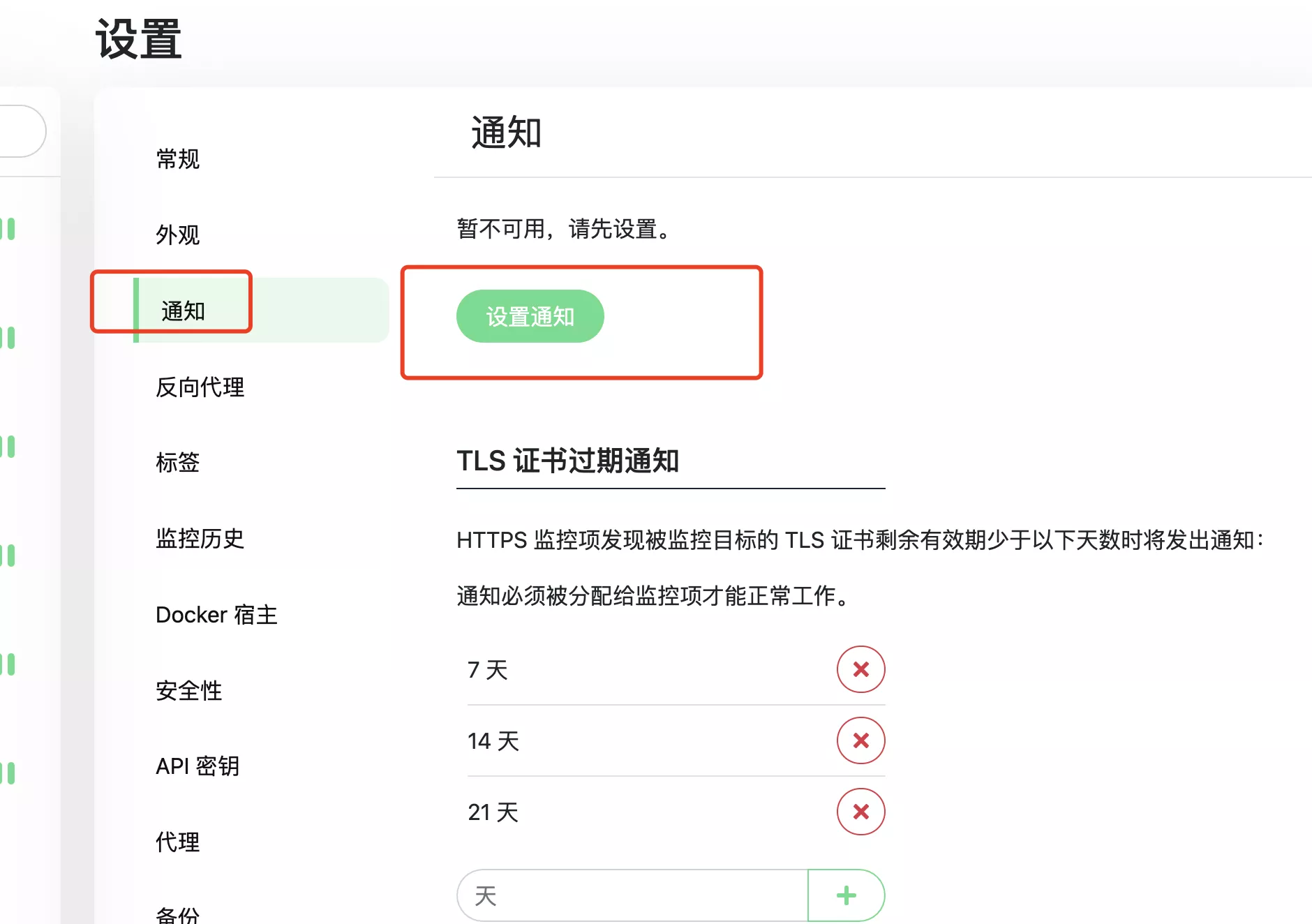Viewport: 1312px width, 924px height.
Task: Go to 反向代理 settings
Action: [200, 387]
